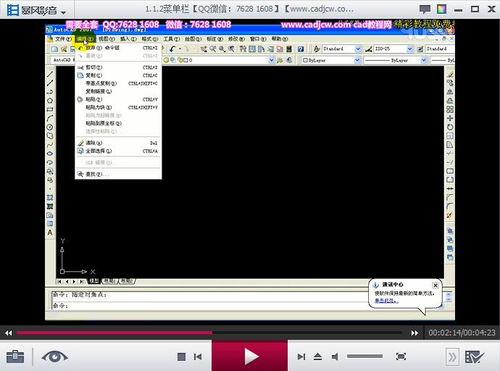
Task: Stop the video playback
Action: tap(181, 357)
